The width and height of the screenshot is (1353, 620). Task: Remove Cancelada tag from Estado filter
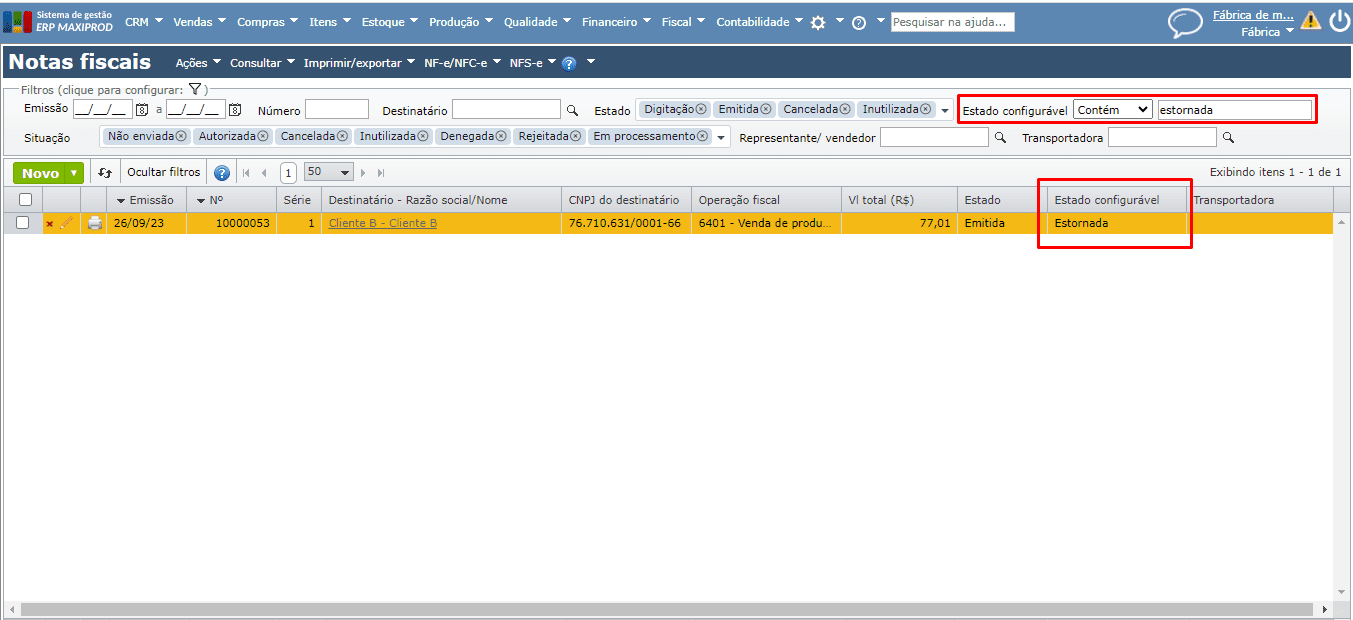(x=845, y=109)
